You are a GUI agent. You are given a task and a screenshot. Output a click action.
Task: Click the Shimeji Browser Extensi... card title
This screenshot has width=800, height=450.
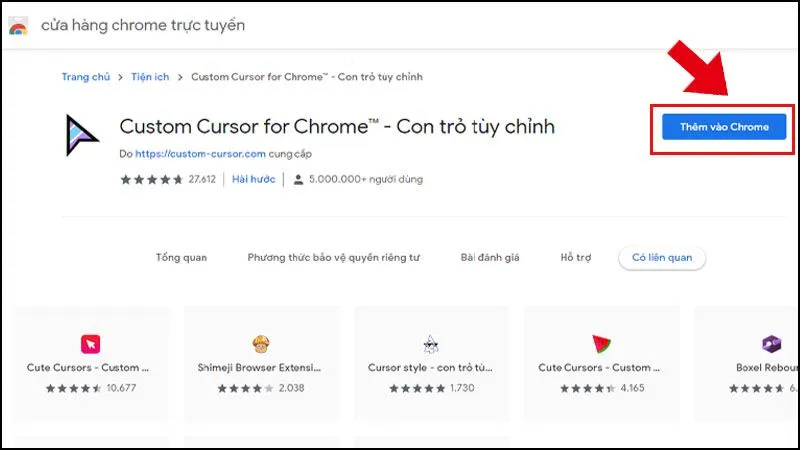point(259,368)
